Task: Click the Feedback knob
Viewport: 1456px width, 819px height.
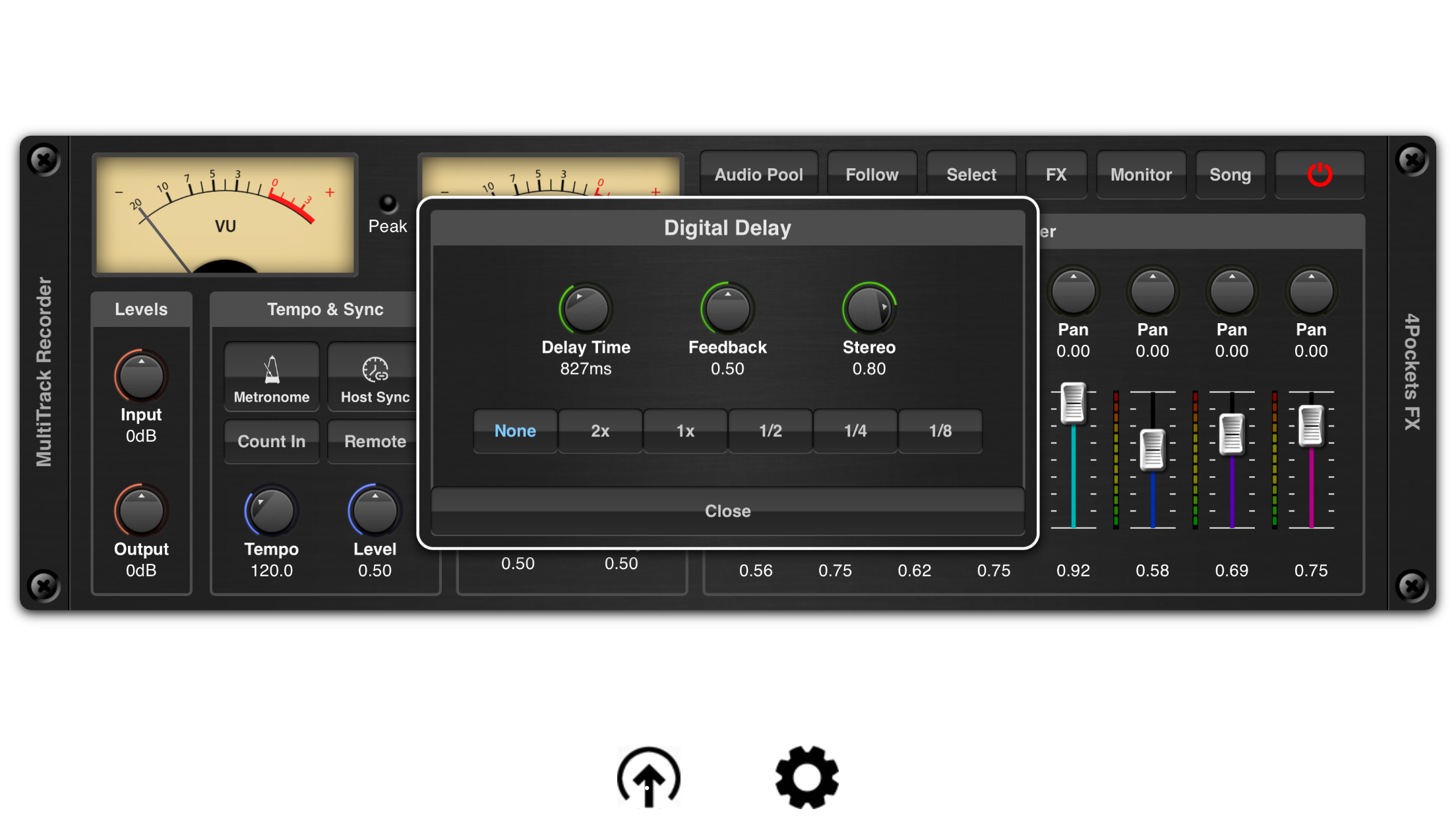Action: (x=727, y=309)
